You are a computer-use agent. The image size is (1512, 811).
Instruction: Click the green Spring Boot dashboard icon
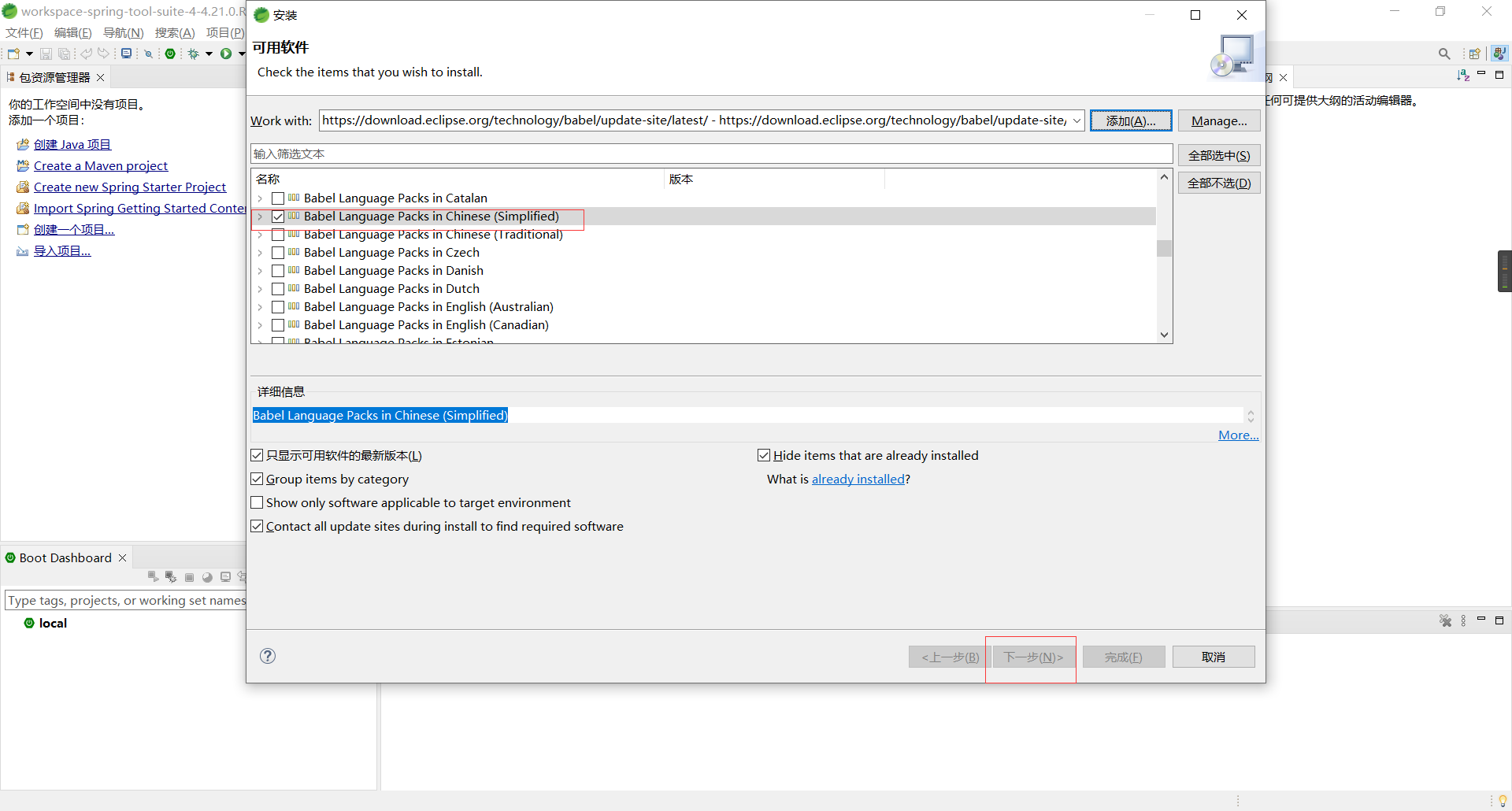tap(170, 54)
